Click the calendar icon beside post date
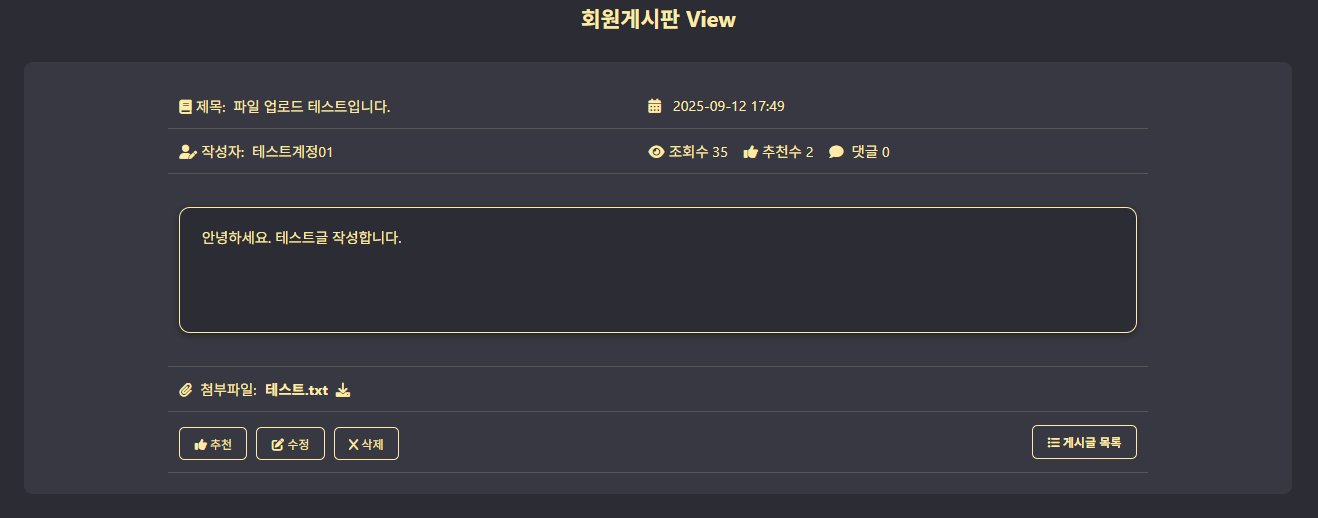 [x=655, y=106]
